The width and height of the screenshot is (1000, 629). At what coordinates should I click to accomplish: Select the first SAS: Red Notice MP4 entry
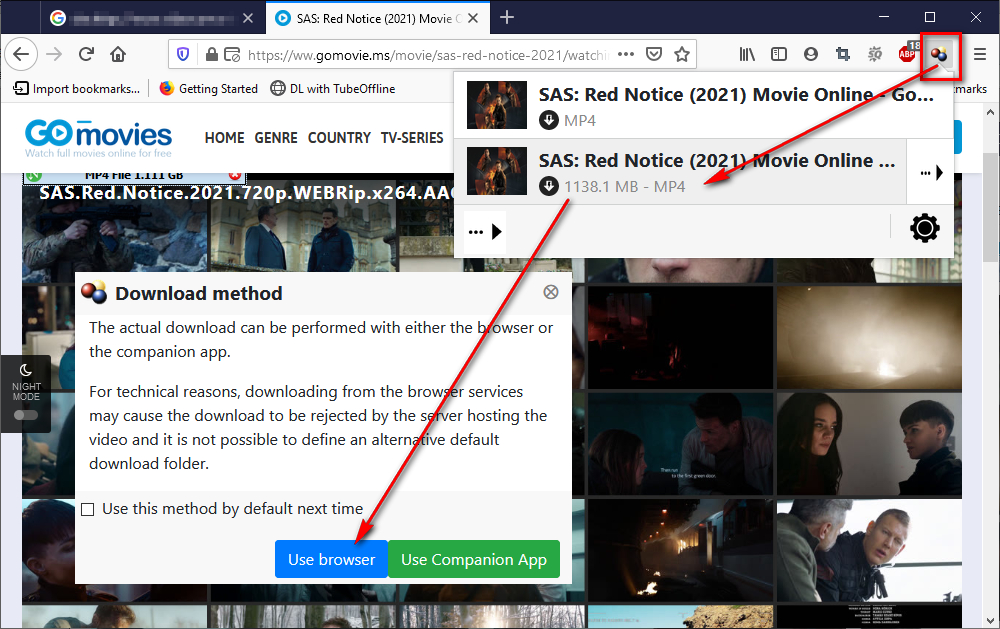coord(703,105)
